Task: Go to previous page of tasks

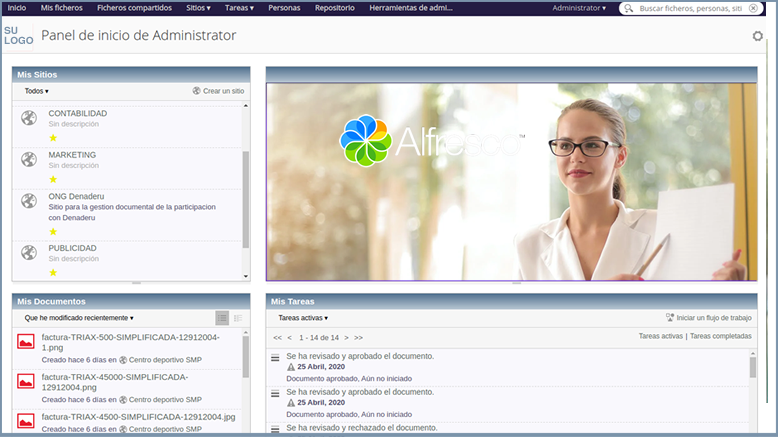Action: (x=290, y=337)
